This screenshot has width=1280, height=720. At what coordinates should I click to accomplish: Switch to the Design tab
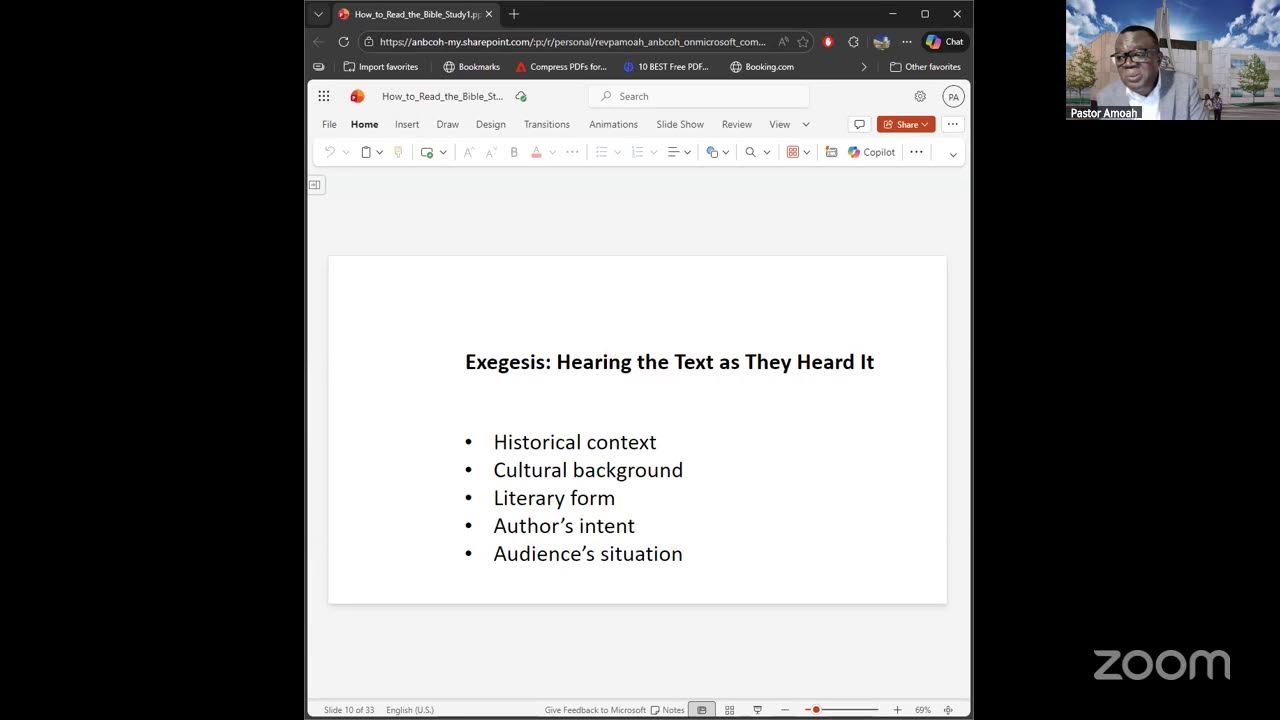pyautogui.click(x=490, y=124)
